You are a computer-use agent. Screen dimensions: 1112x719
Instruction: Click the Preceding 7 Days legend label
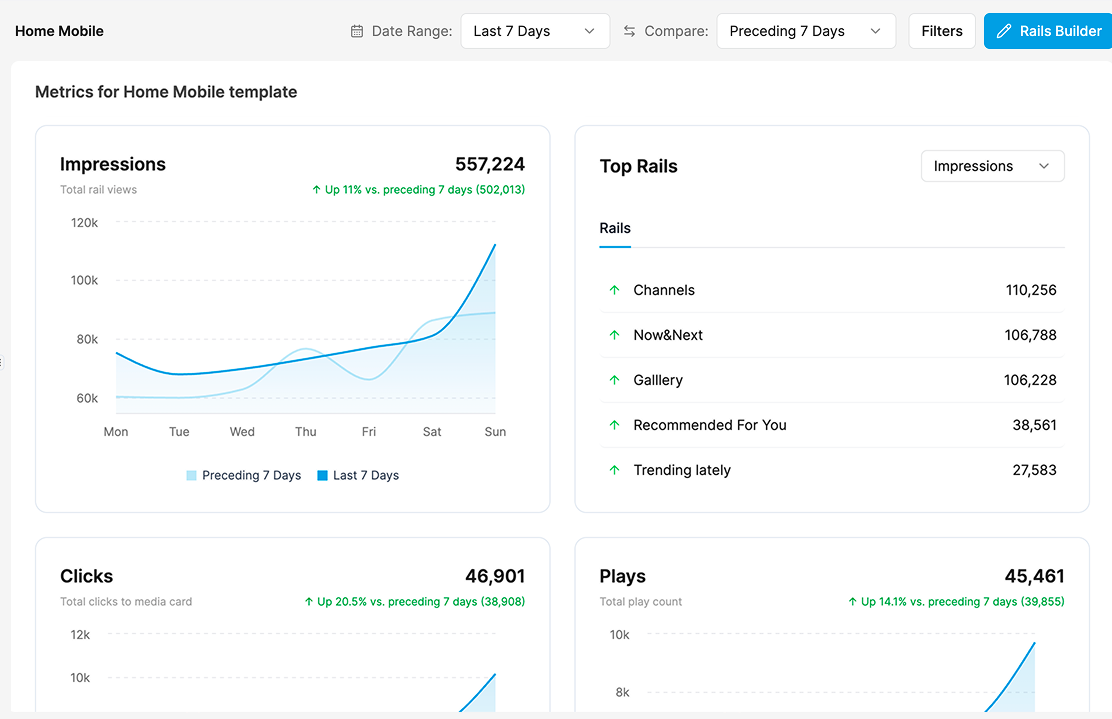tap(252, 476)
